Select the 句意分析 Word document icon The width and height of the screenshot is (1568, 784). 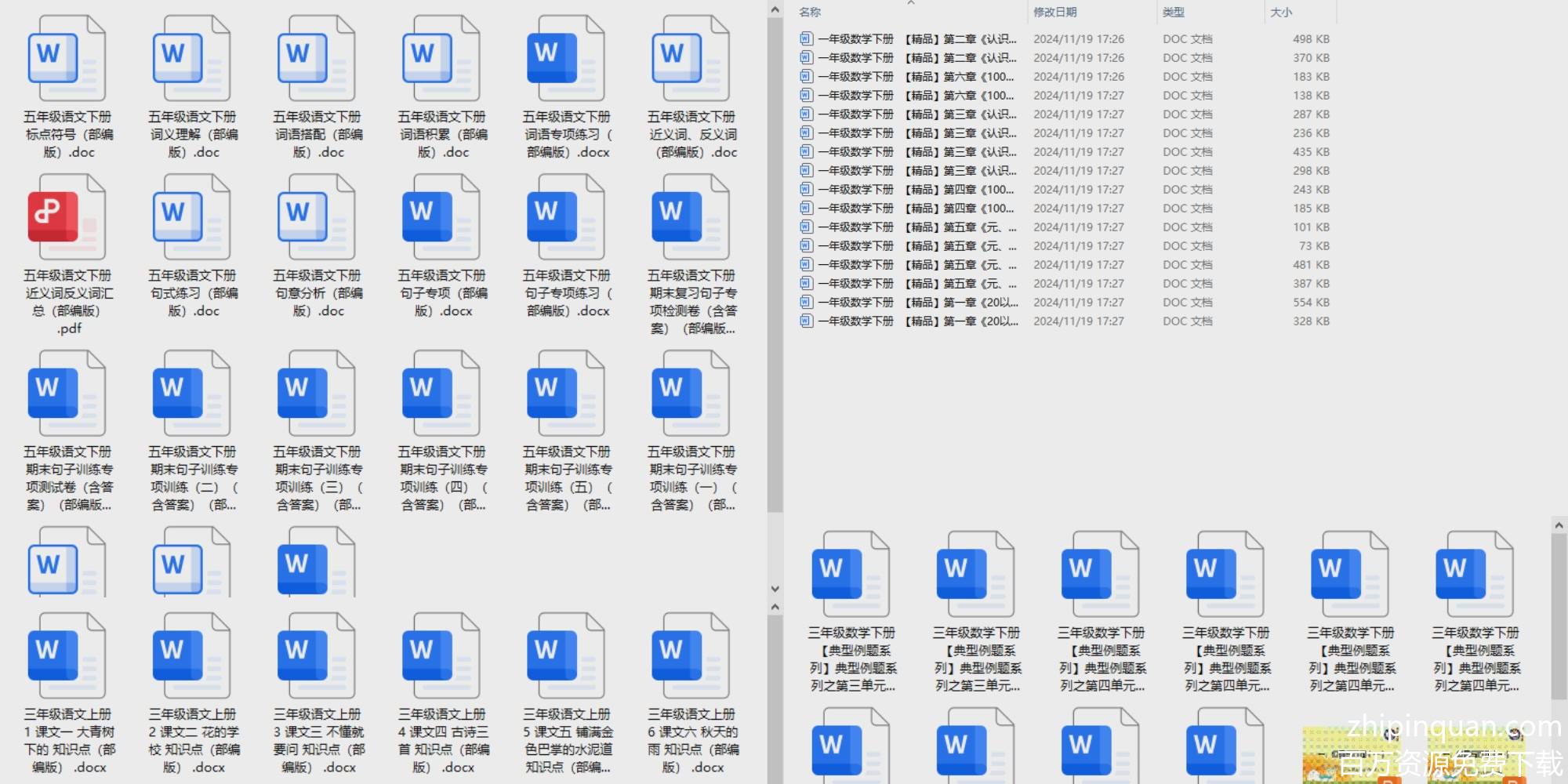(x=317, y=217)
